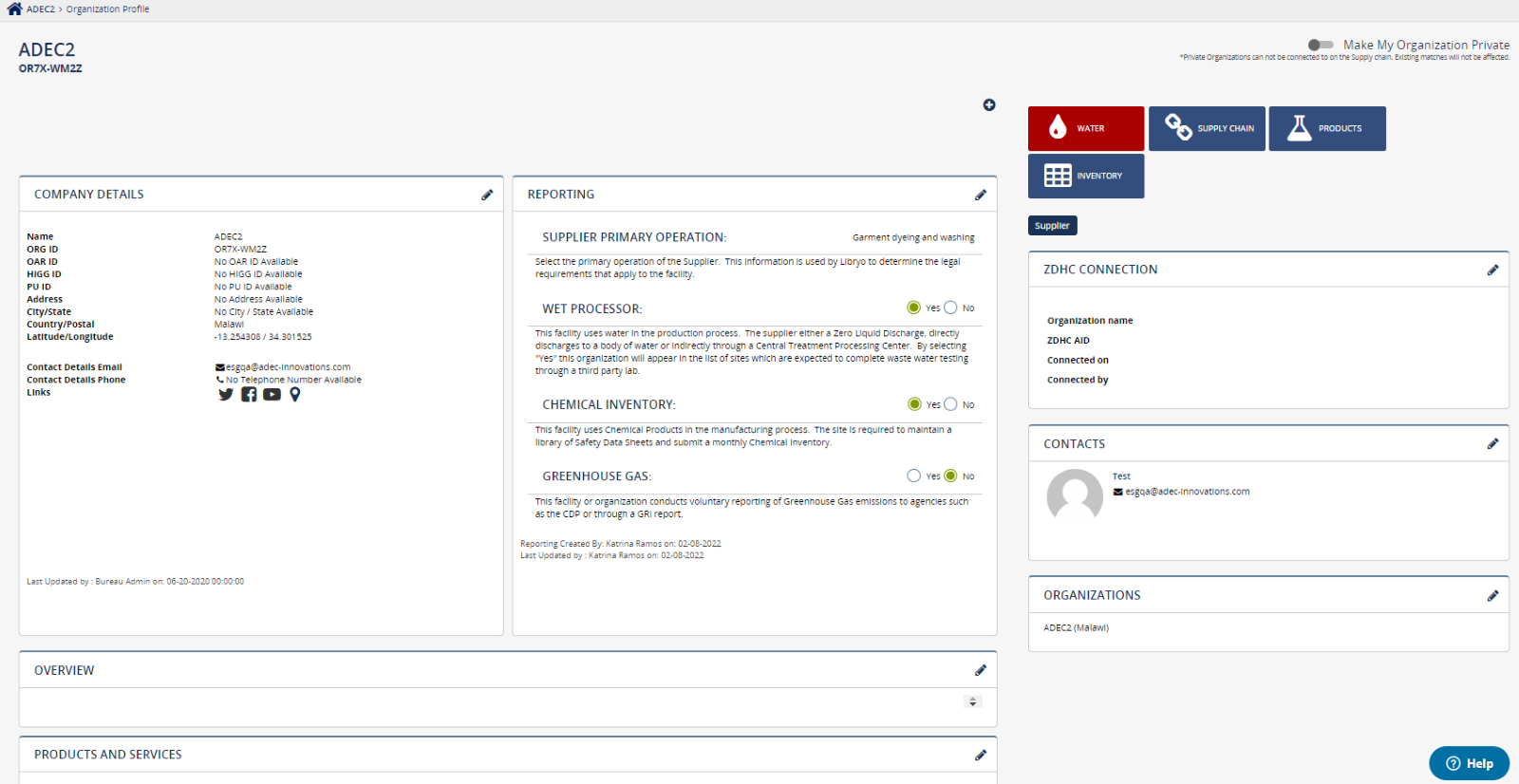Click the Supplier tag badge

point(1052,226)
